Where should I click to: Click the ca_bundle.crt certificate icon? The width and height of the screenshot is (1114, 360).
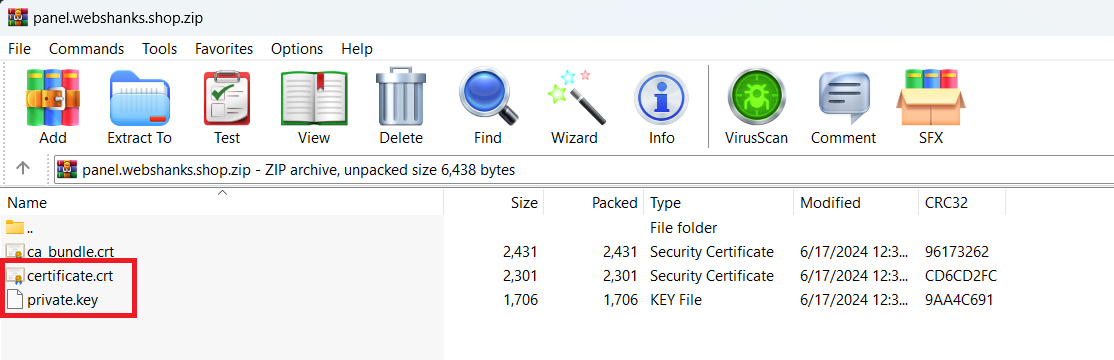tap(14, 251)
